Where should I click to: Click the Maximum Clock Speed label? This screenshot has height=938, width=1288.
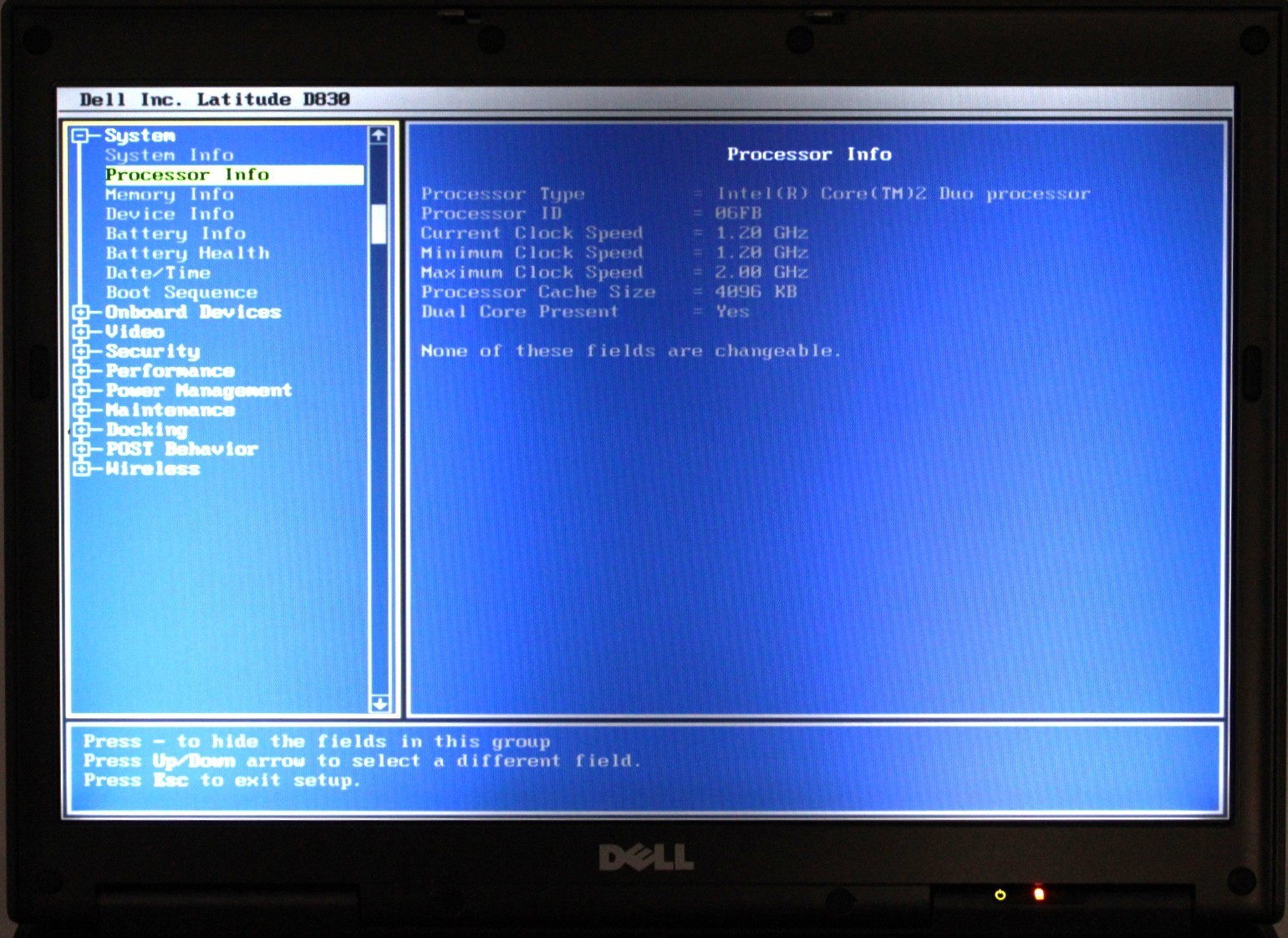point(532,273)
